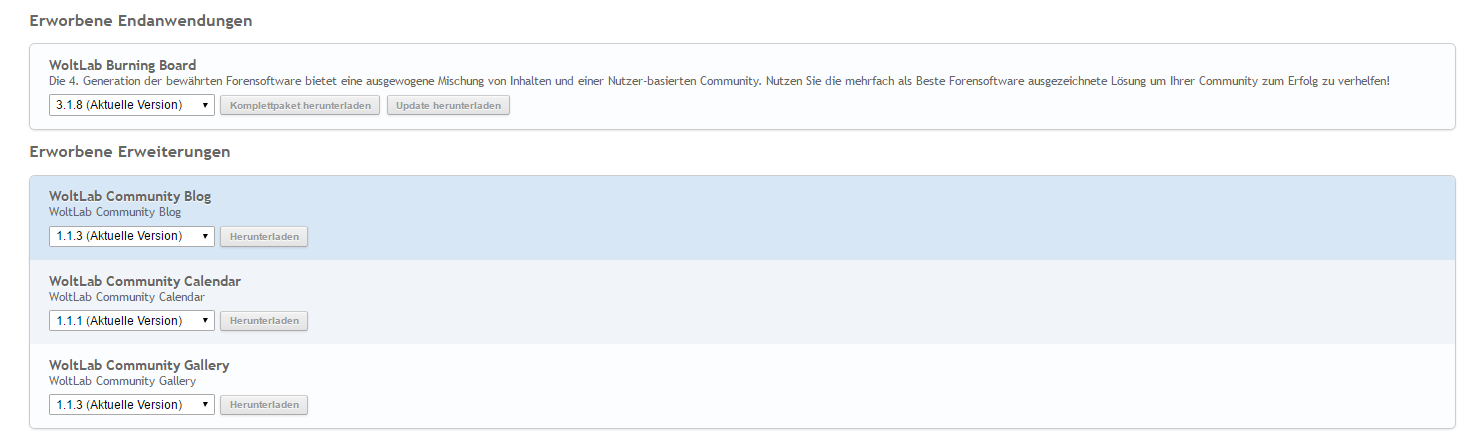Screen dimensions: 1480x443
Task: Click the Burning Board description paragraph
Action: (718, 81)
